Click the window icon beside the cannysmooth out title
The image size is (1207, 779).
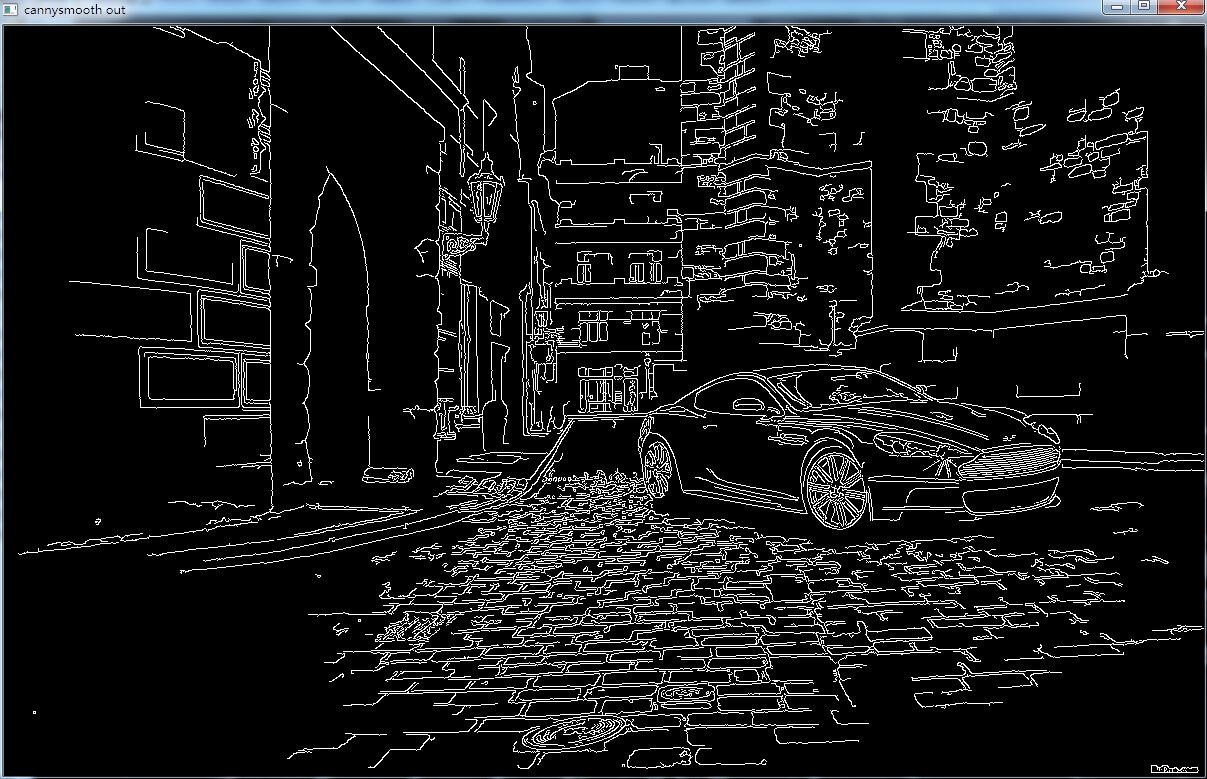point(11,8)
